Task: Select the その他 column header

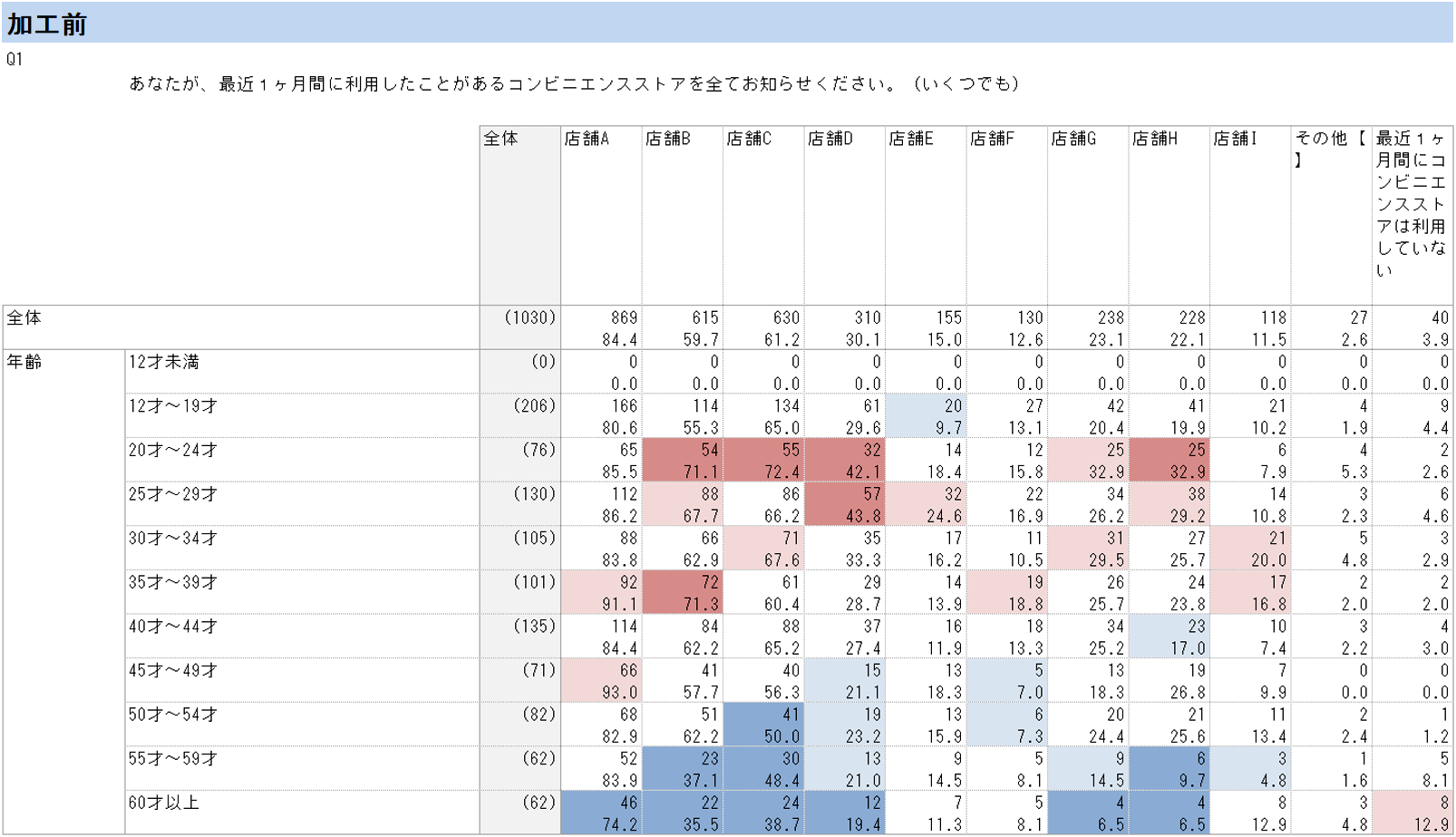Action: coord(1332,215)
